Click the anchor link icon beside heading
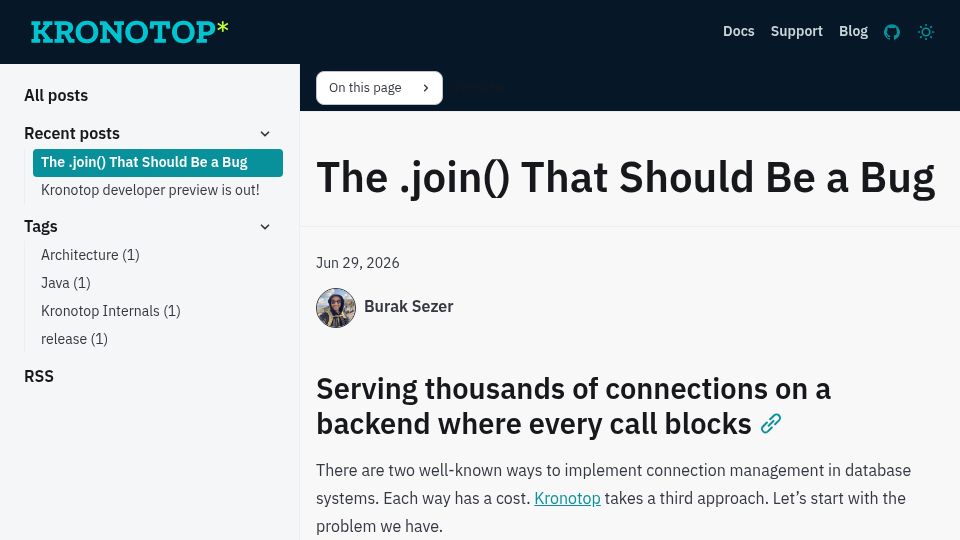The image size is (960, 540). [771, 424]
